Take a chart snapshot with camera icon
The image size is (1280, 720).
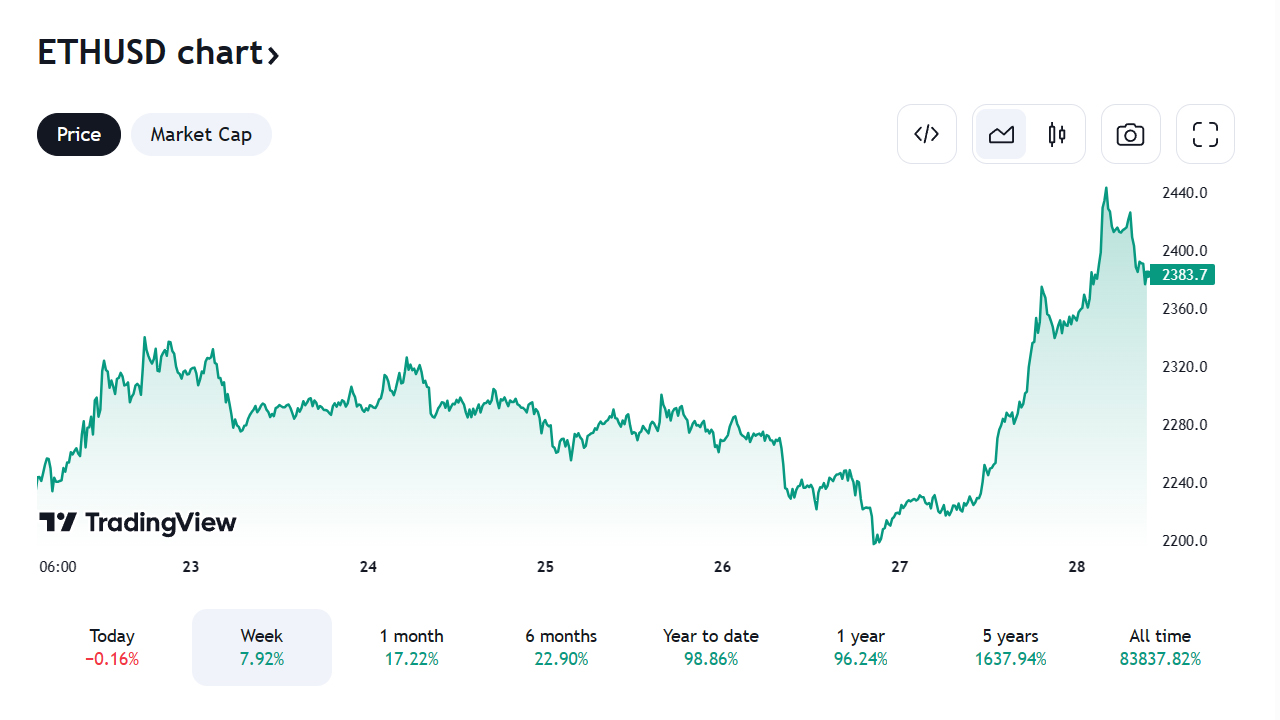coord(1130,134)
